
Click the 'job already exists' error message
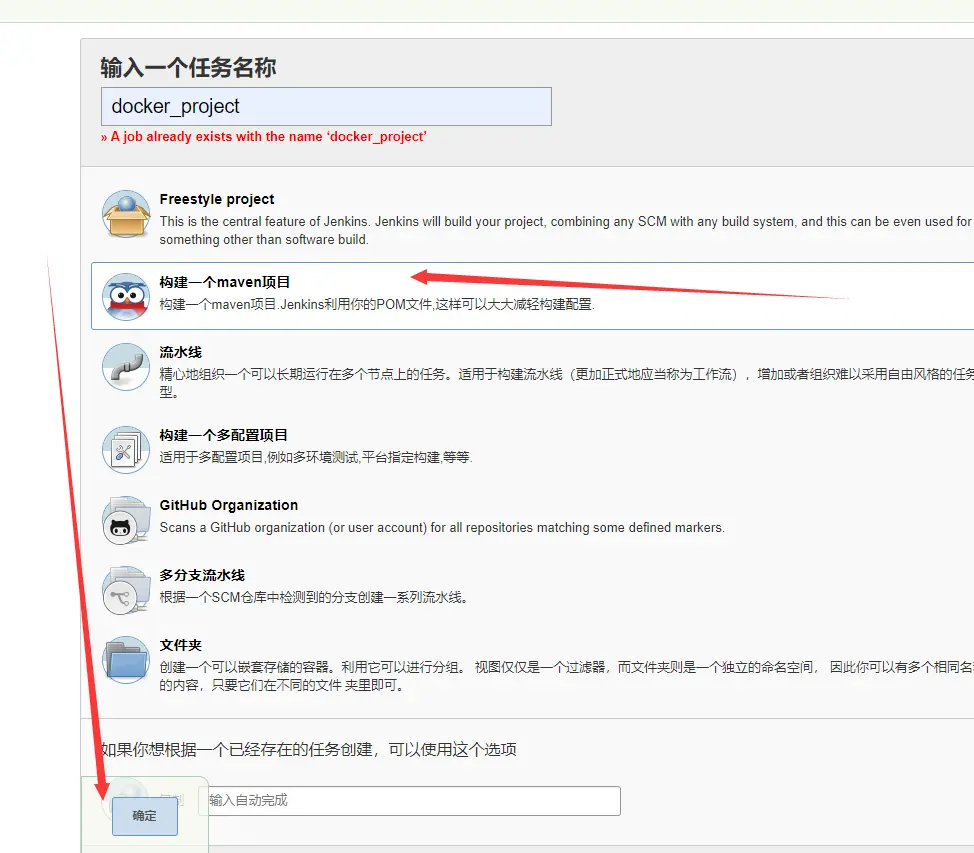pos(264,137)
